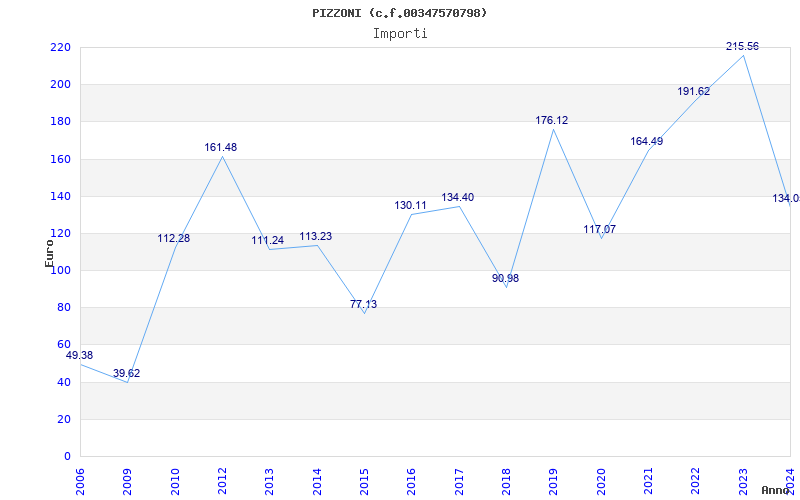Click the chart title PIZZONI (c.f.00347570798)
This screenshot has height=500, width=800.
coord(399,13)
